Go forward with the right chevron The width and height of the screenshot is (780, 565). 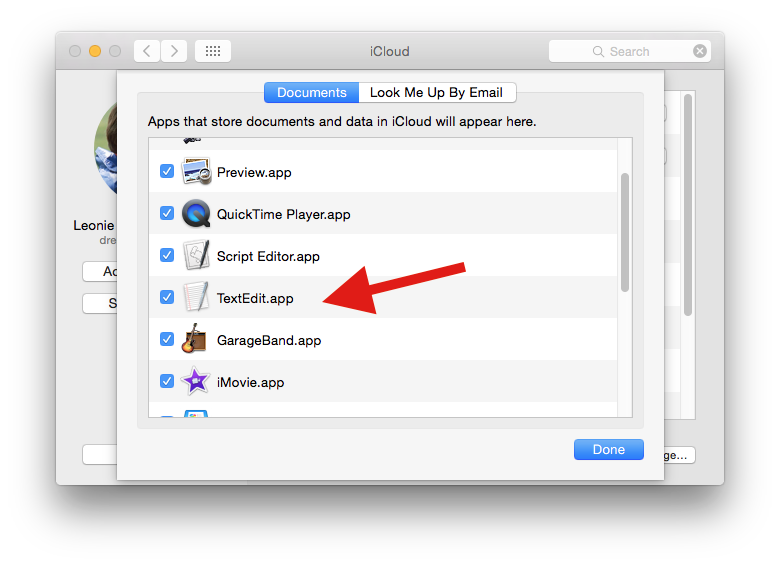click(x=174, y=51)
